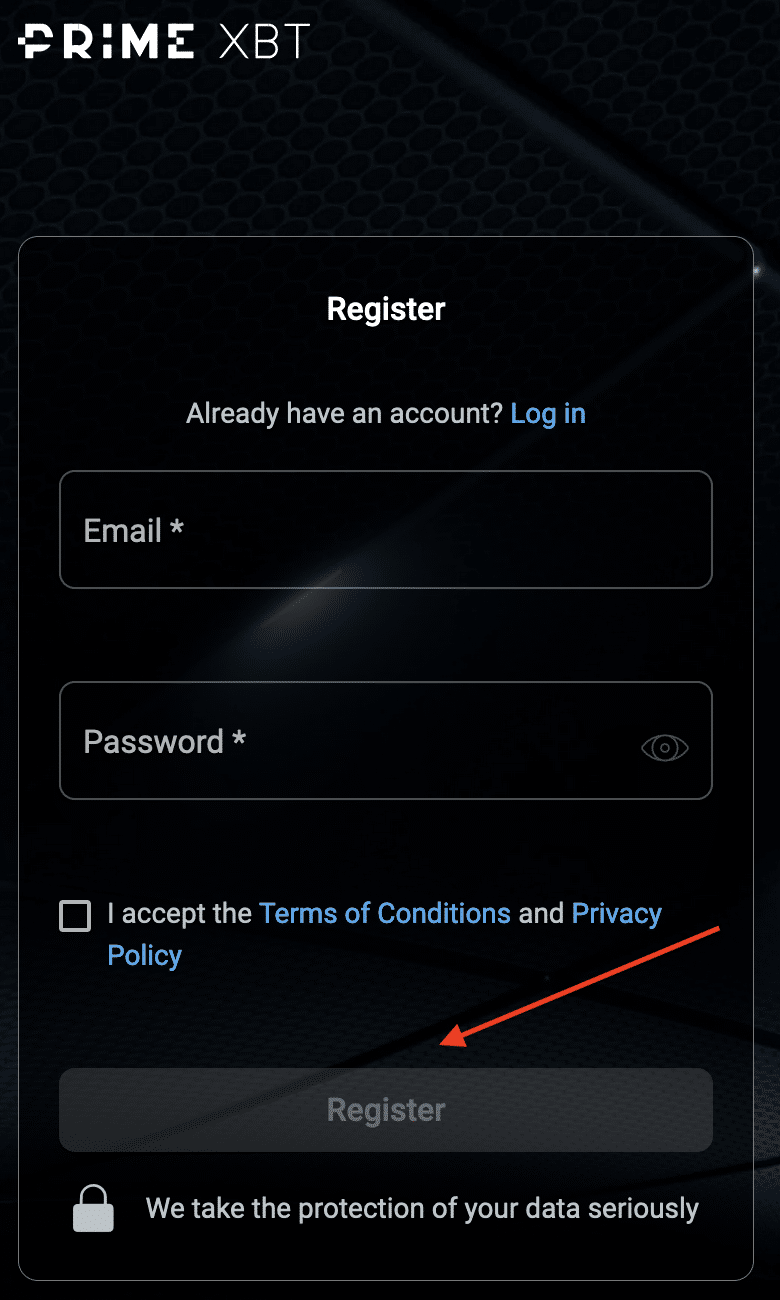Show password using the eye icon
This screenshot has height=1300, width=780.
tap(665, 747)
